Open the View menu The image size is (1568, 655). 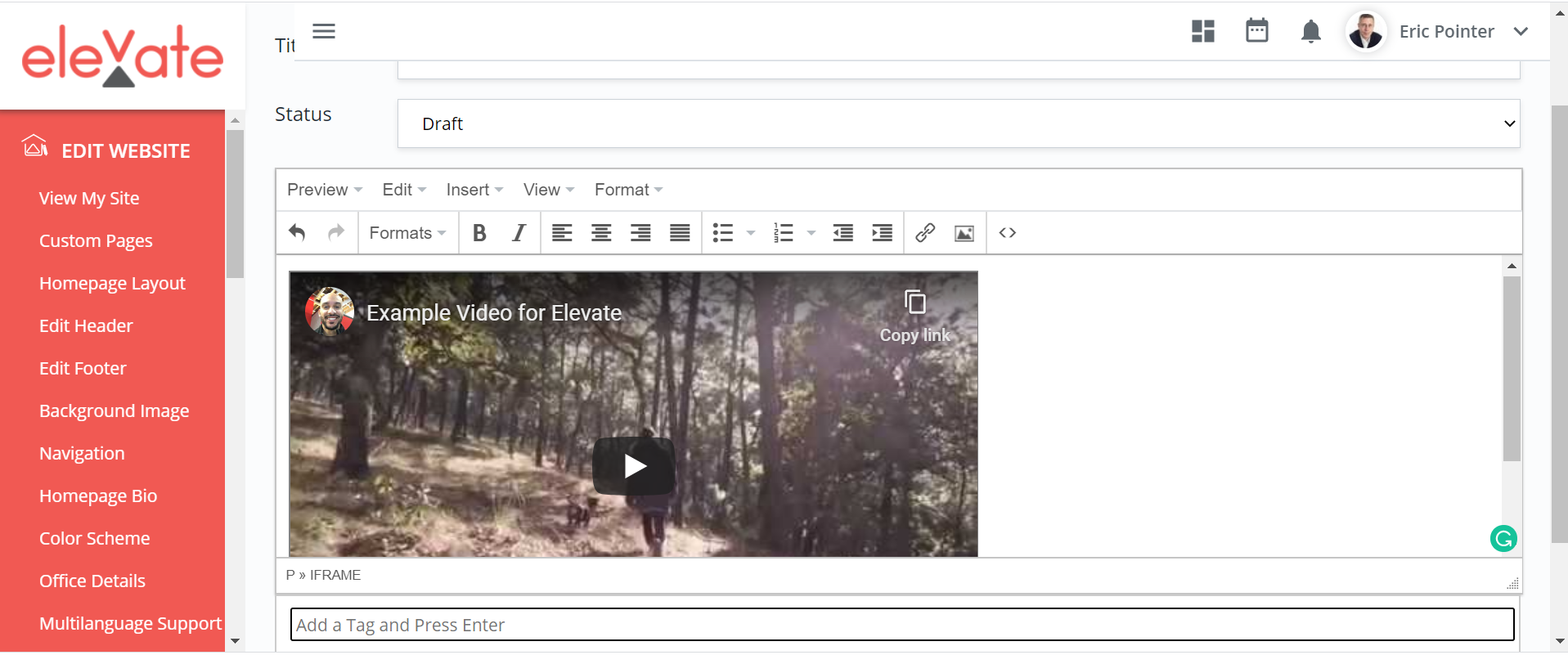[549, 190]
